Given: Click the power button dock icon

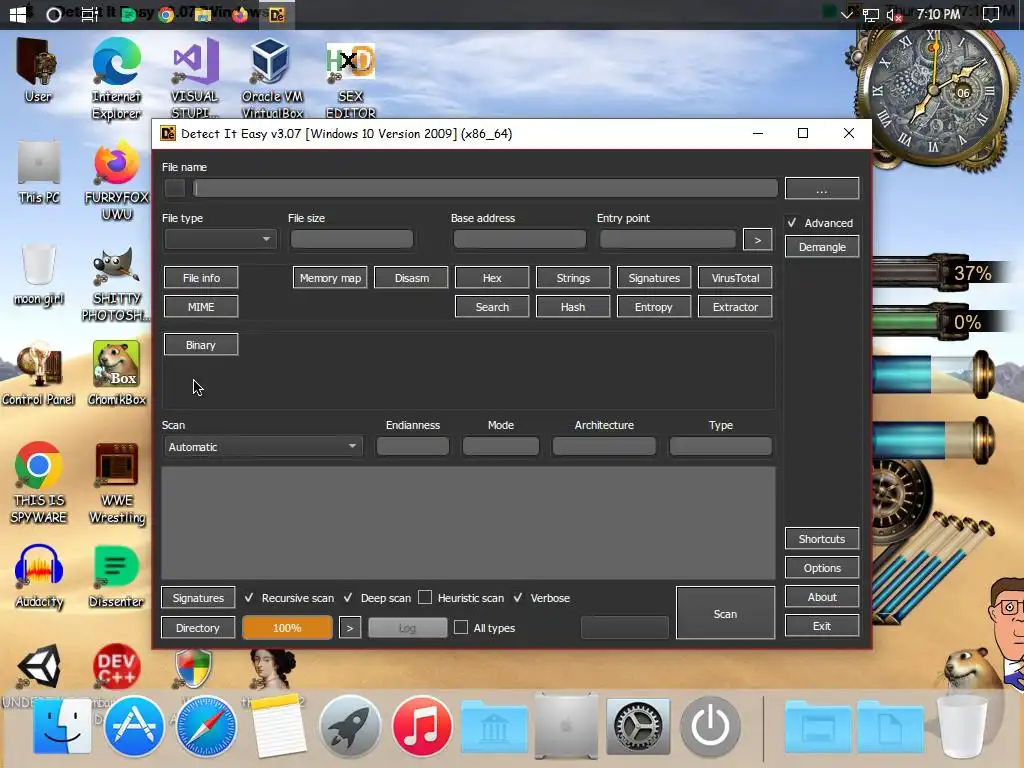Looking at the screenshot, I should coord(710,726).
